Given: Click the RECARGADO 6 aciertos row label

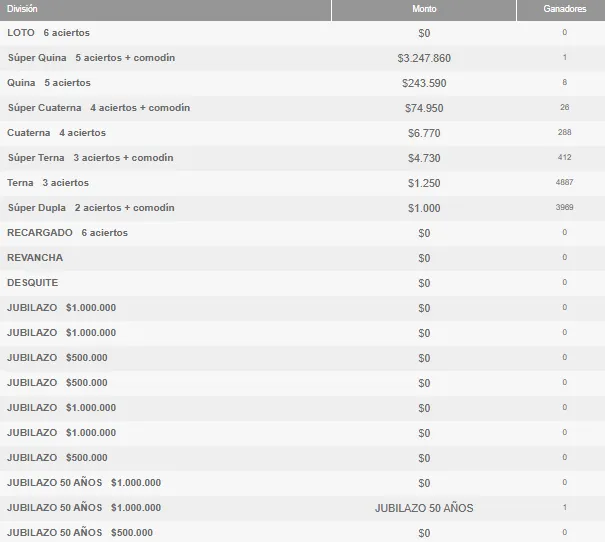Looking at the screenshot, I should click(x=67, y=233).
